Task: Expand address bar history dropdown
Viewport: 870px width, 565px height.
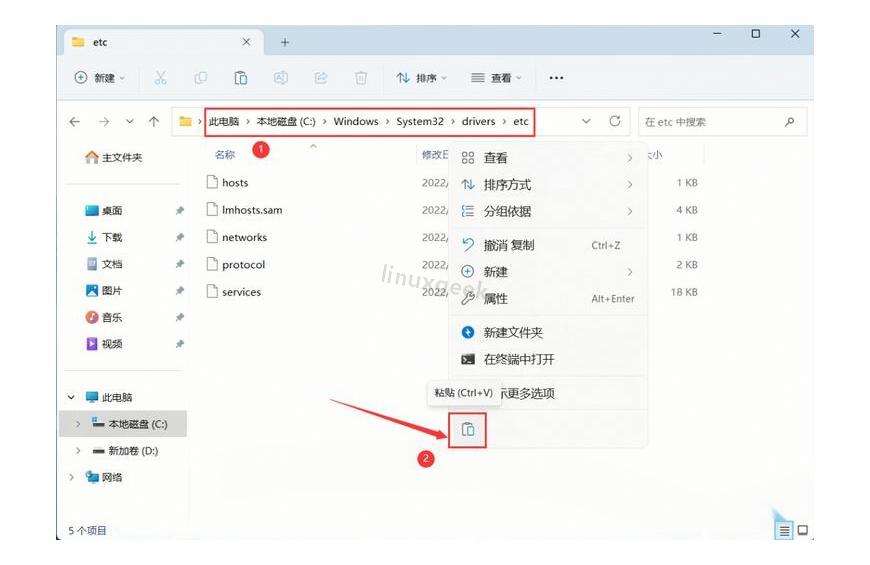Action: (586, 121)
